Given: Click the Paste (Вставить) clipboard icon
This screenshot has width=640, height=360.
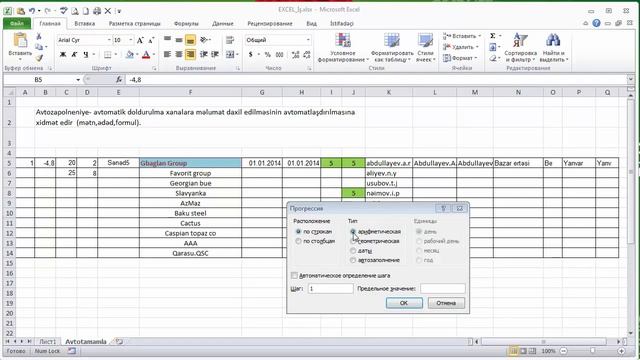Looking at the screenshot, I should 20,41.
